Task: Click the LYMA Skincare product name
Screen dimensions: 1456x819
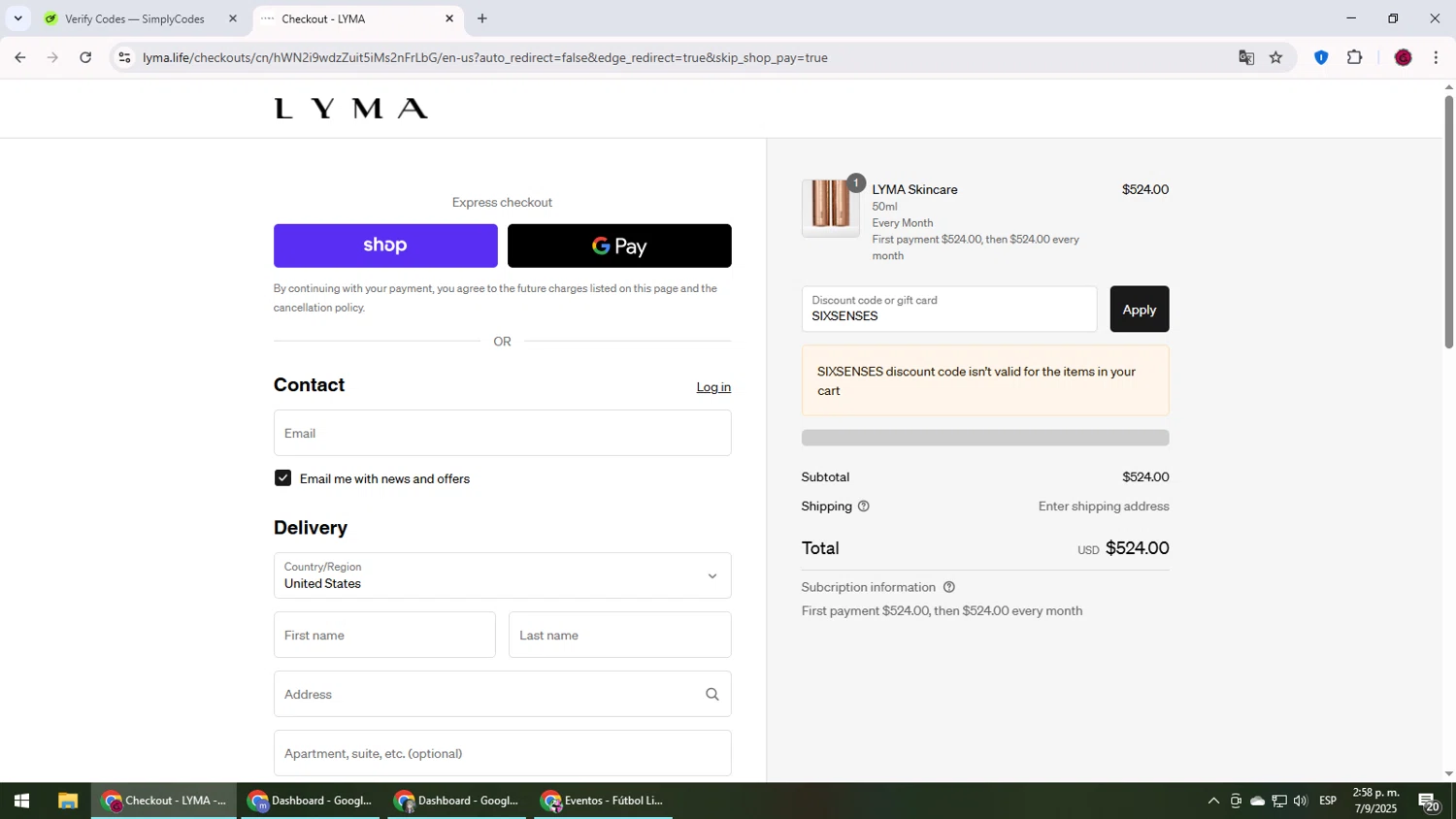Action: click(914, 189)
